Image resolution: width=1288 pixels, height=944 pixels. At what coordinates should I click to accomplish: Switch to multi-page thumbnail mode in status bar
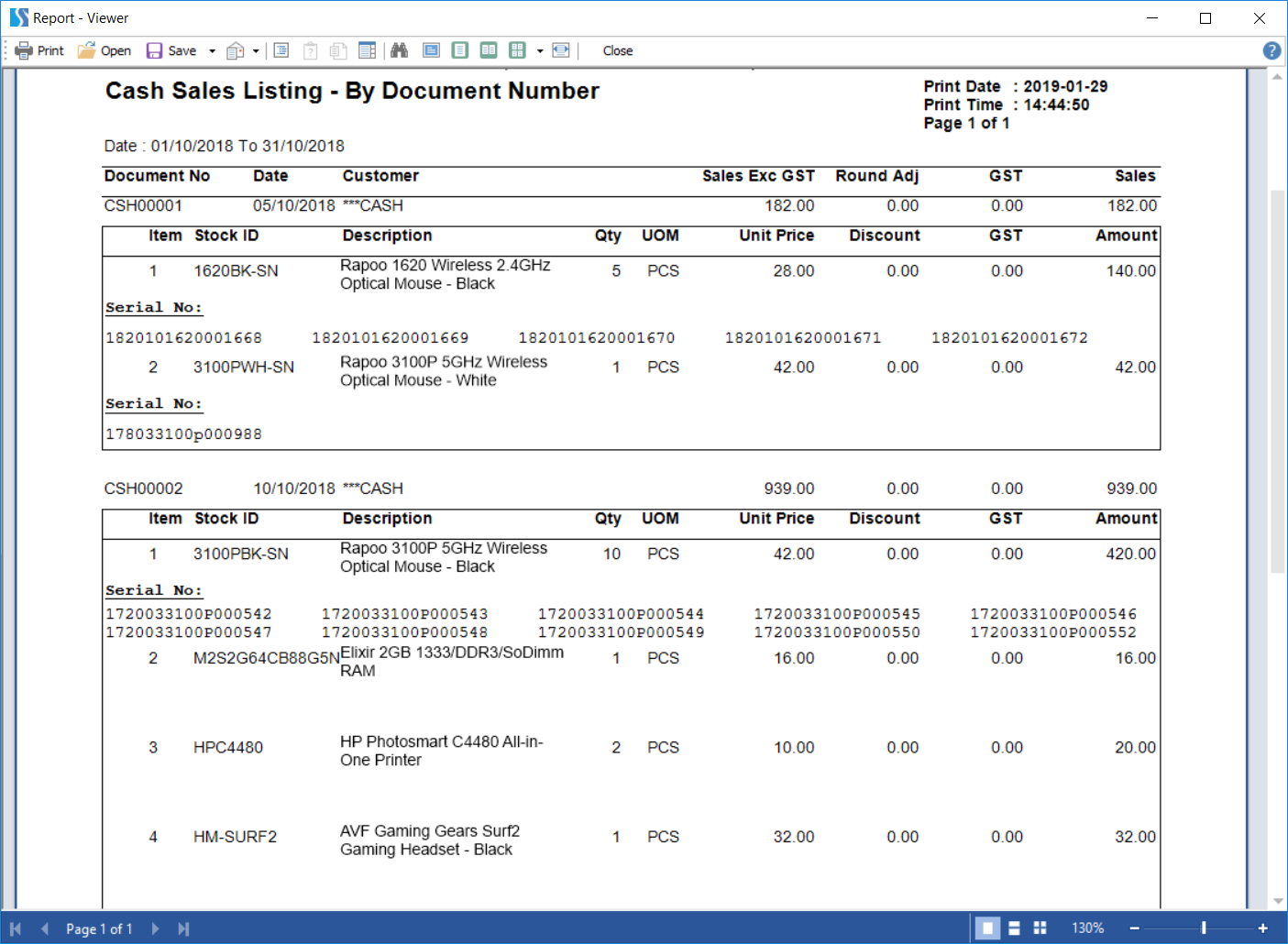point(1040,928)
